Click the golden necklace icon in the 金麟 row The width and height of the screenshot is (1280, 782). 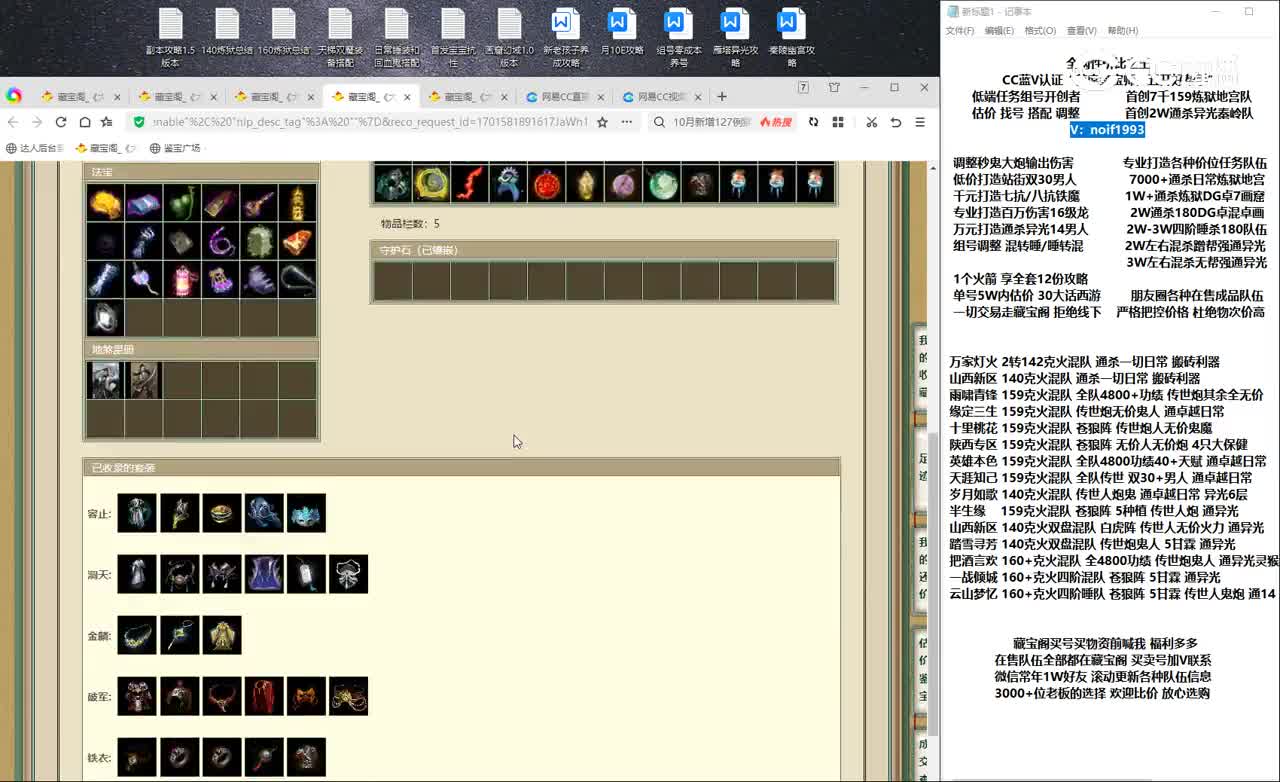click(137, 635)
